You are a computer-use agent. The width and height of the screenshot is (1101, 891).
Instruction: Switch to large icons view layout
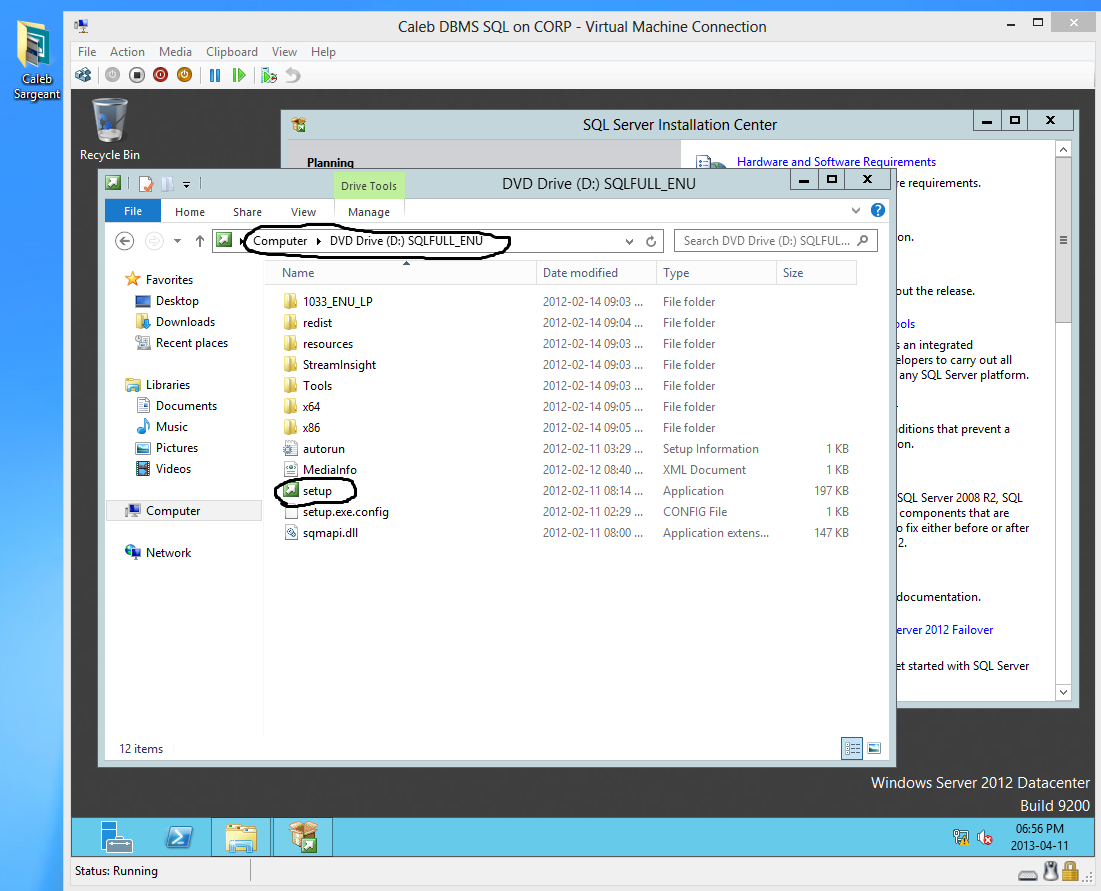pyautogui.click(x=874, y=748)
